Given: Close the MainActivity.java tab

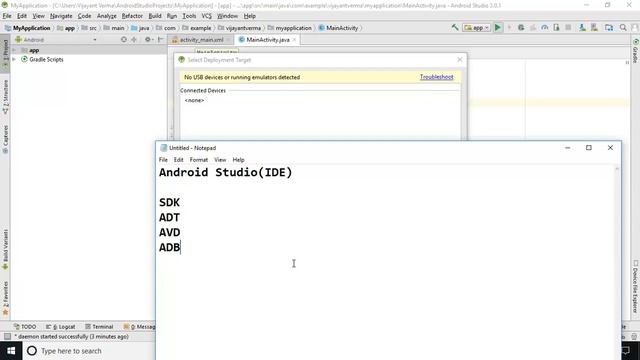Looking at the screenshot, I should [294, 40].
